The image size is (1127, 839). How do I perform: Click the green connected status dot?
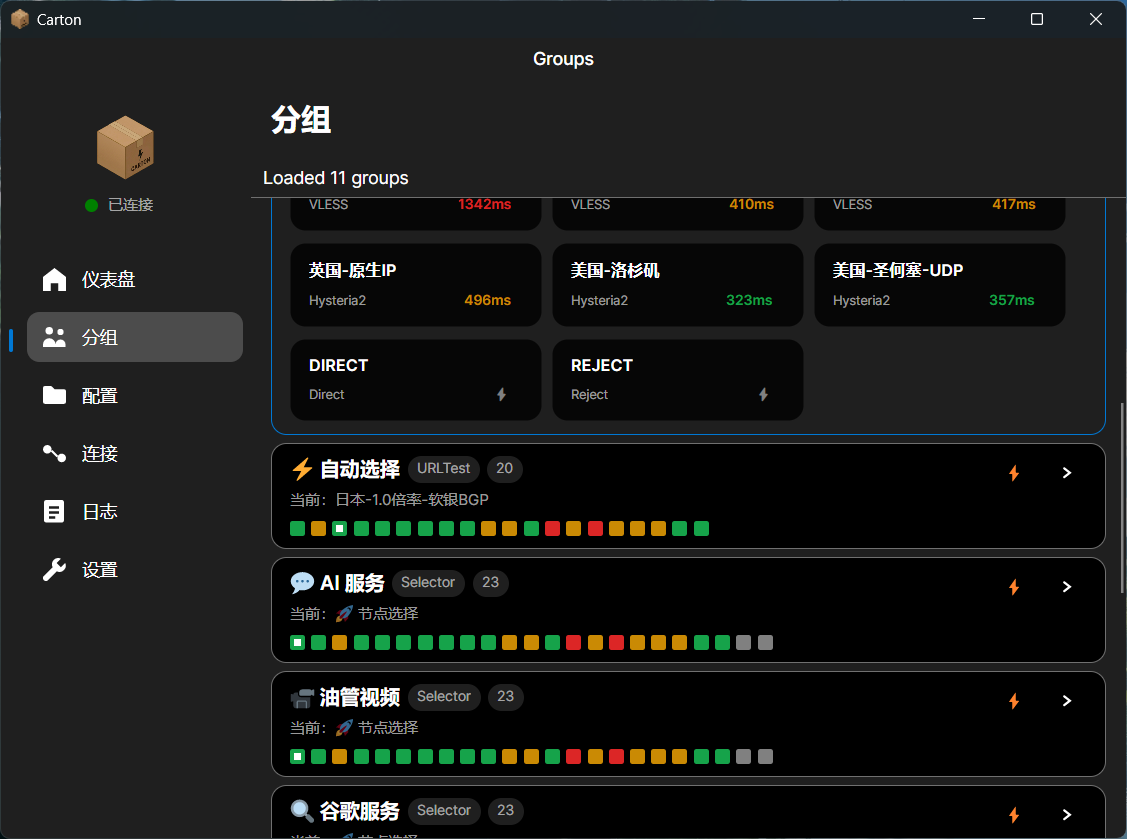click(91, 206)
